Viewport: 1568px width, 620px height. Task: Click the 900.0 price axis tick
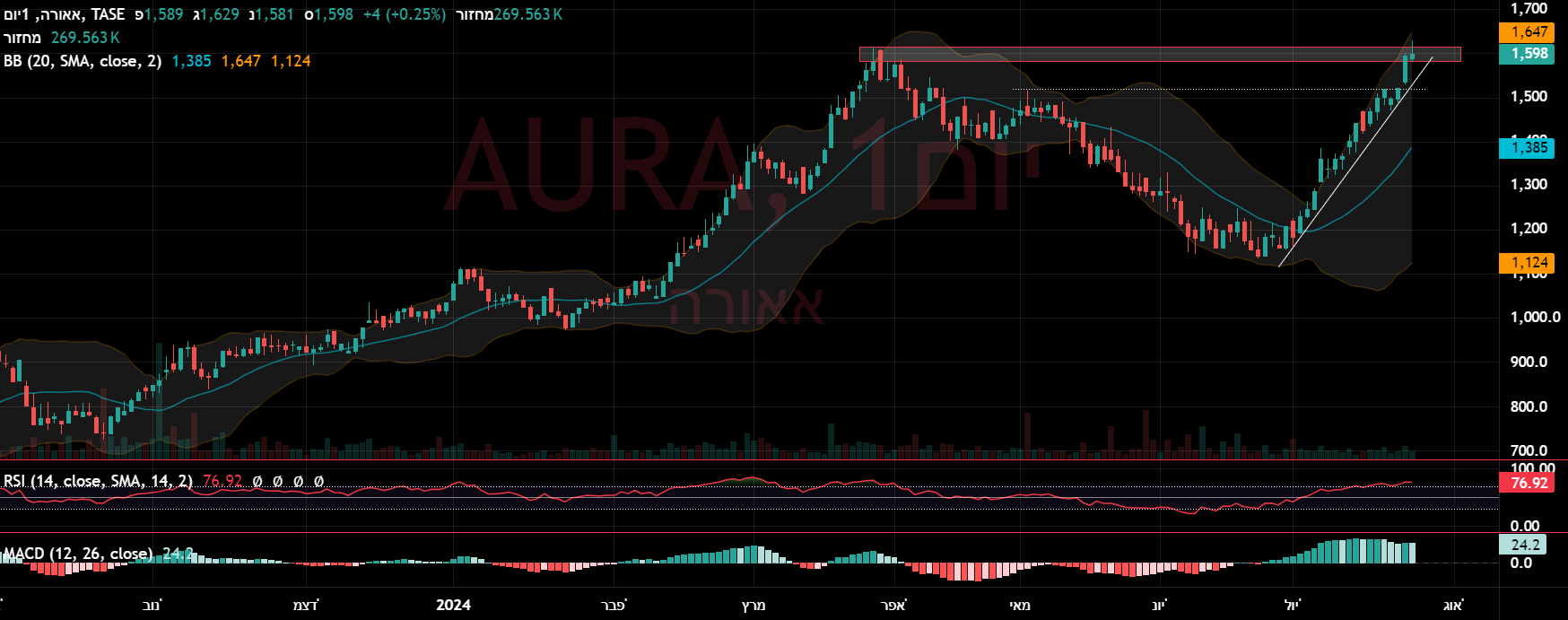point(1529,362)
